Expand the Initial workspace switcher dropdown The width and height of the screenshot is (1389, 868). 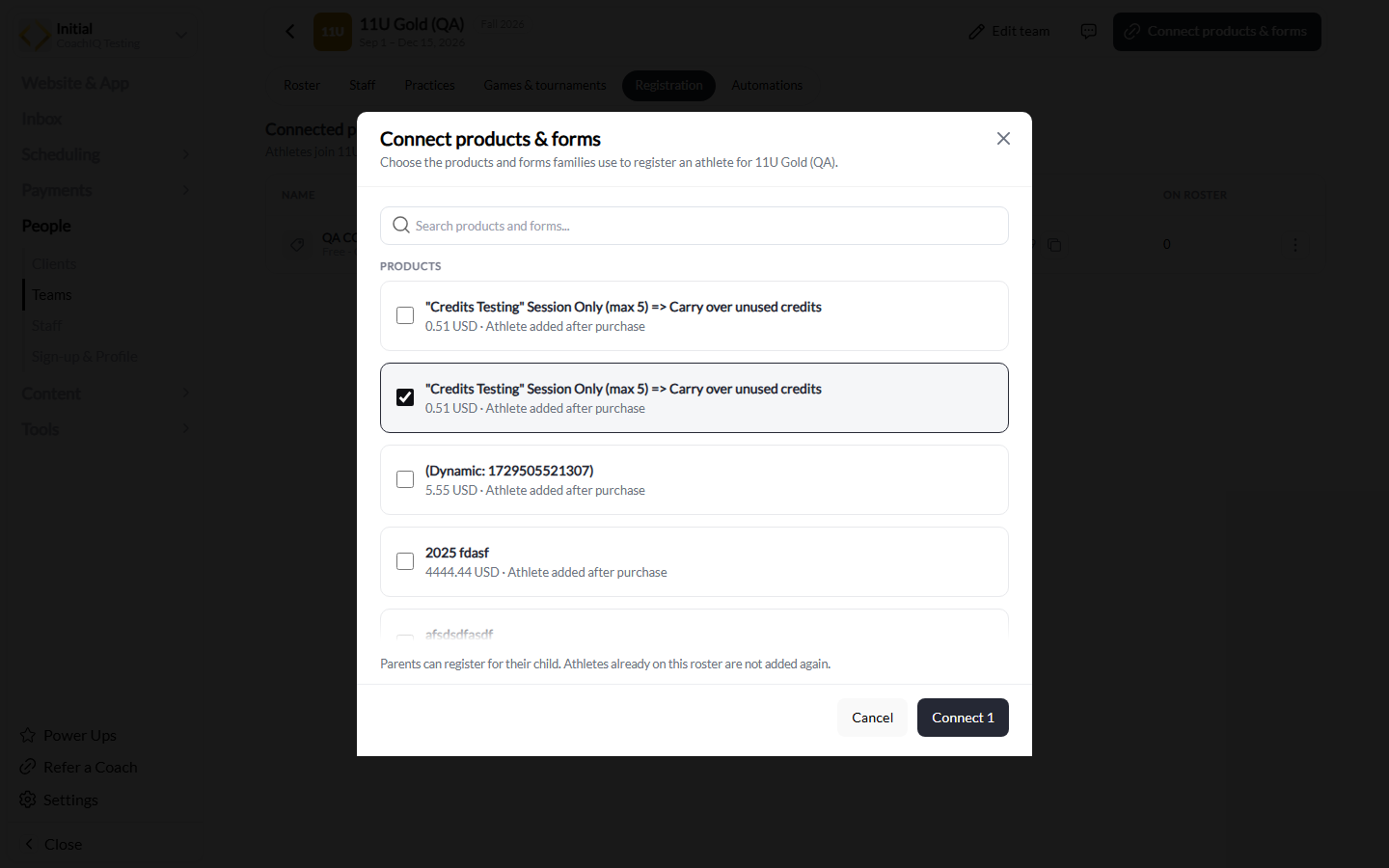pyautogui.click(x=180, y=36)
